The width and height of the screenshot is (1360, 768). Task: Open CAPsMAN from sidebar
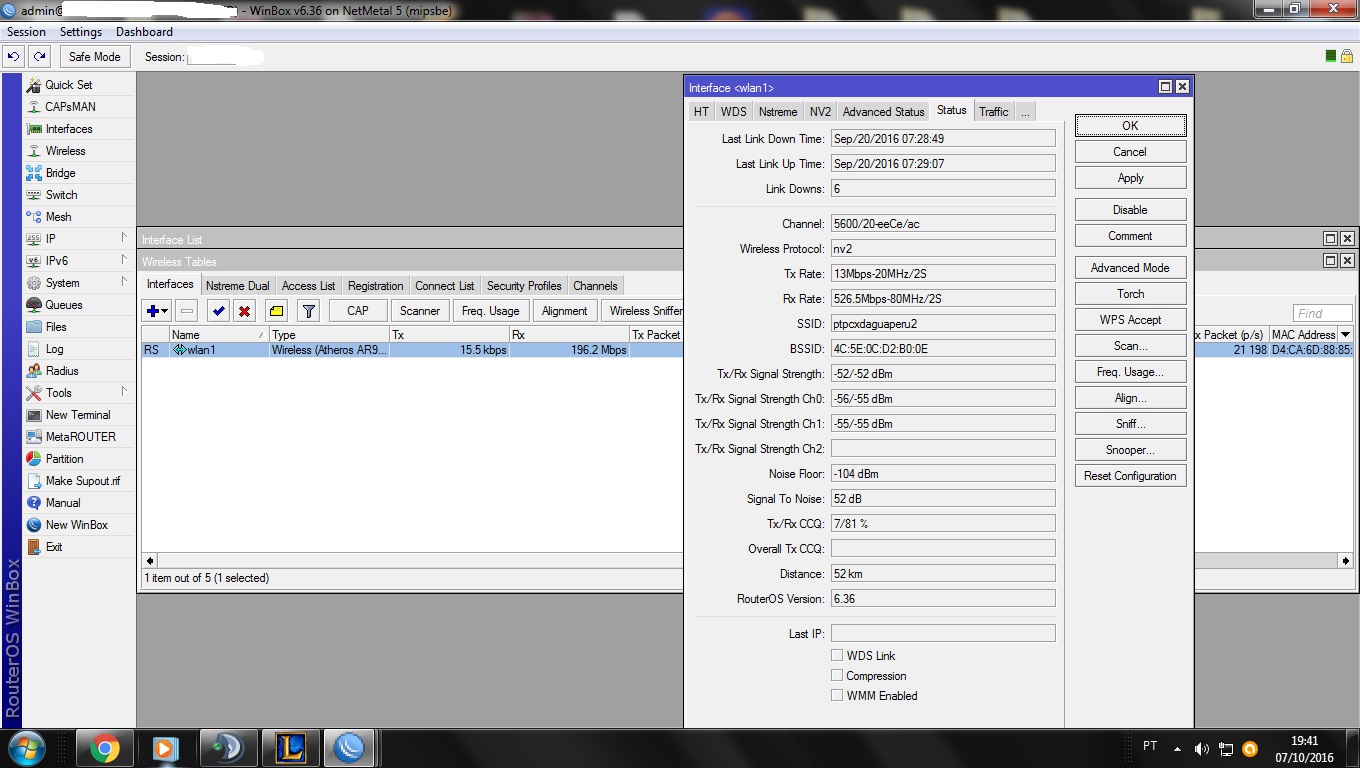[70, 107]
